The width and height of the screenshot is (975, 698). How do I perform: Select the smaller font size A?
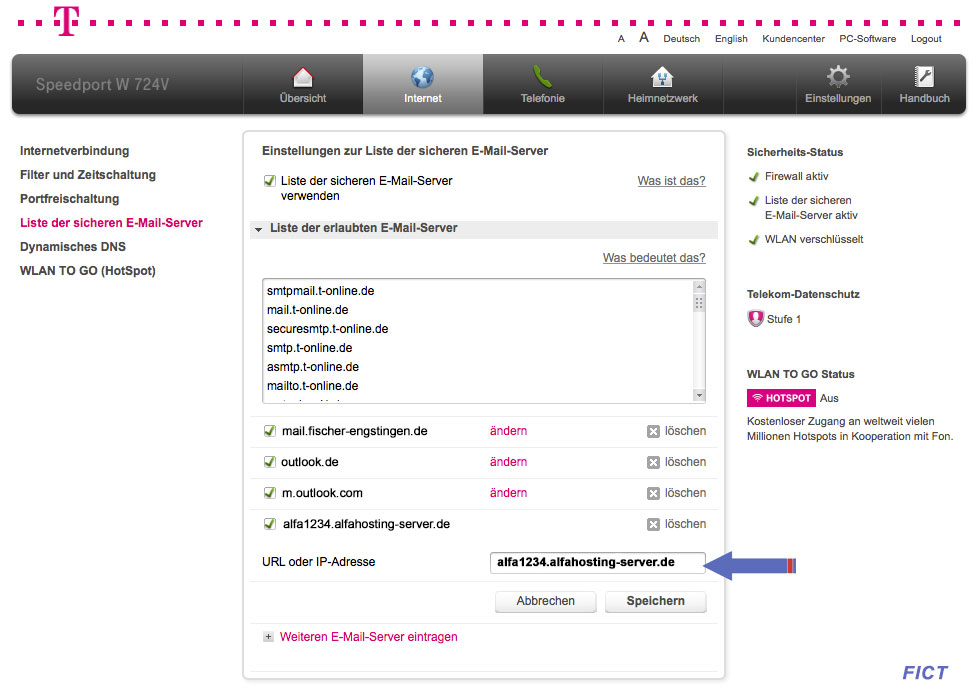tap(621, 39)
